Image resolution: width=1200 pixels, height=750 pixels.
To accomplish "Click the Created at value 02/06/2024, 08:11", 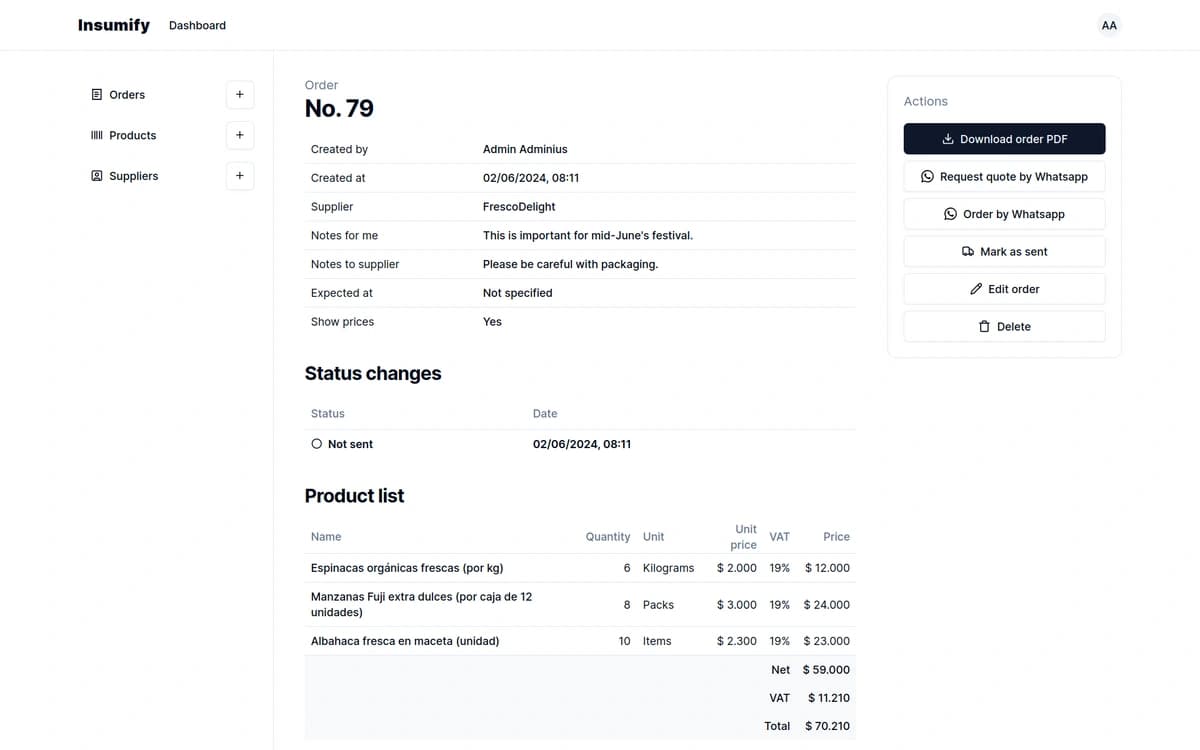I will 531,178.
